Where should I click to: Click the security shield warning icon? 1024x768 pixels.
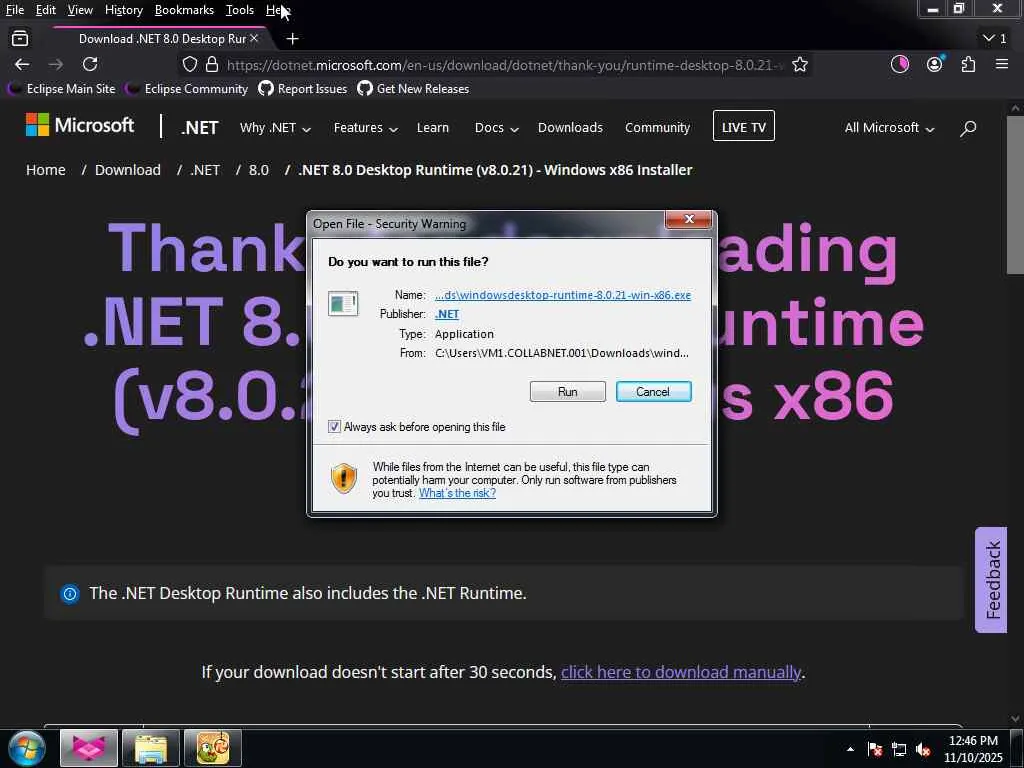344,478
